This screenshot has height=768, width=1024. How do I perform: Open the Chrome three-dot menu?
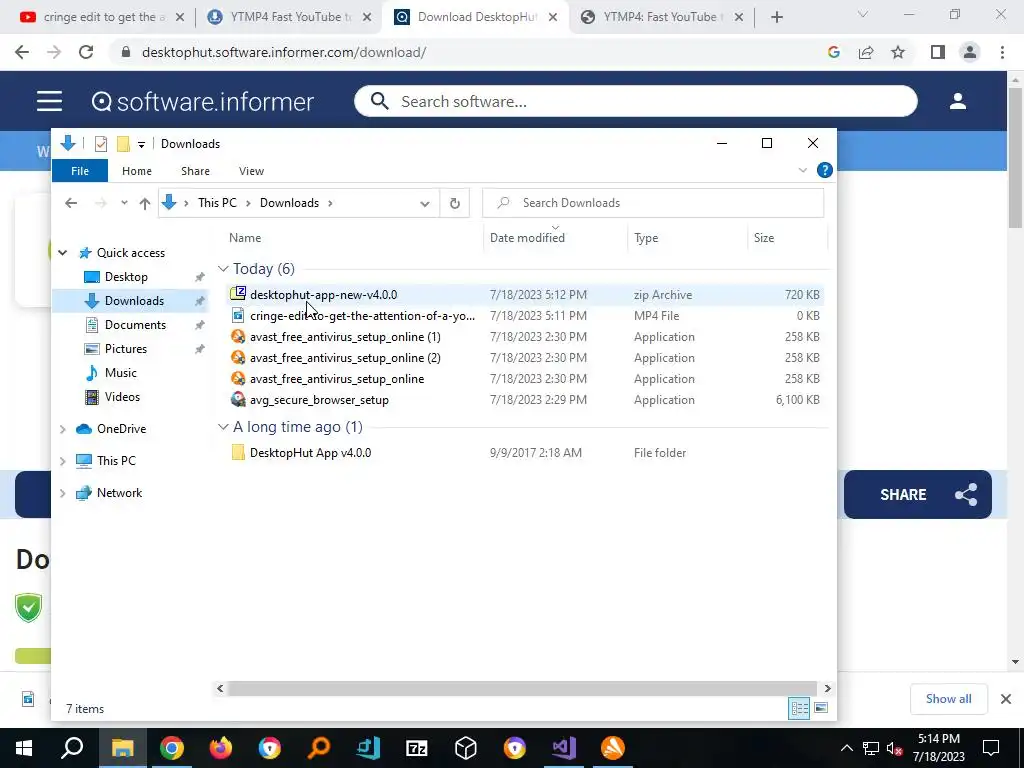[x=1002, y=52]
